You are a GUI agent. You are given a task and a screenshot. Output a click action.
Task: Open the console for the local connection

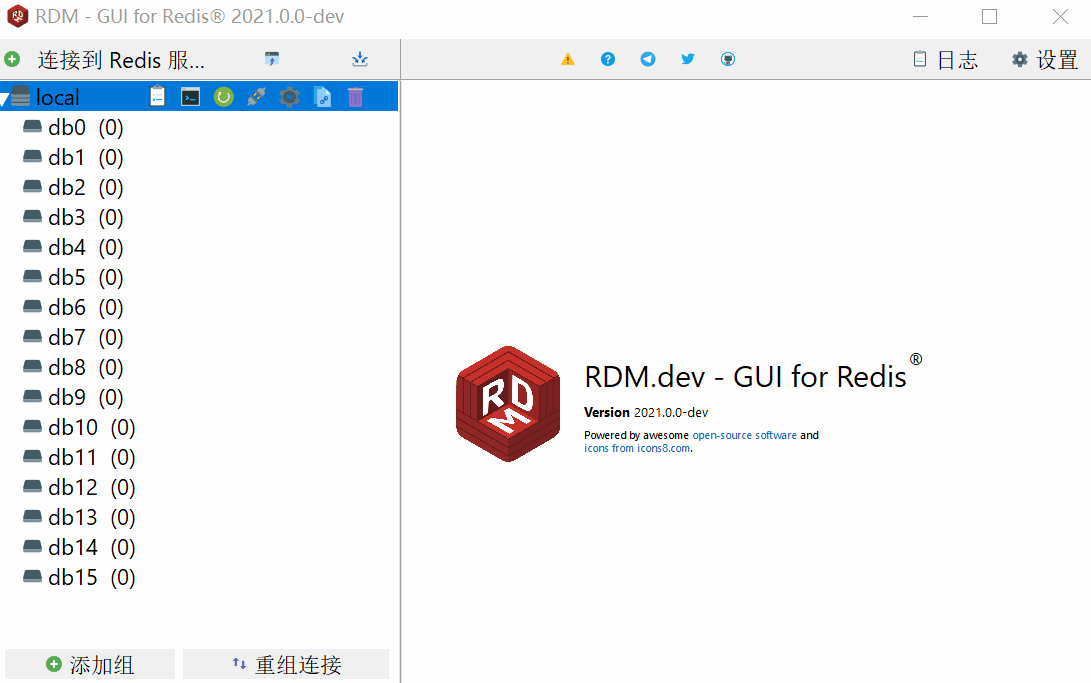click(190, 96)
